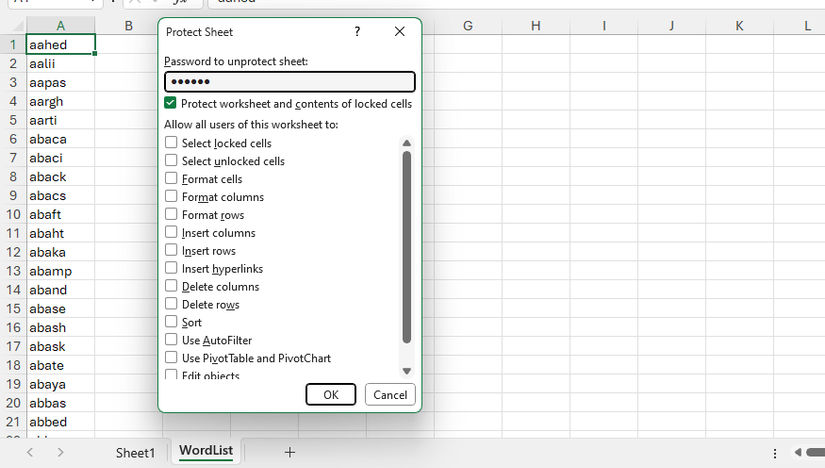Image resolution: width=825 pixels, height=468 pixels.
Task: Click the password to unprotect sheet field
Action: (290, 82)
